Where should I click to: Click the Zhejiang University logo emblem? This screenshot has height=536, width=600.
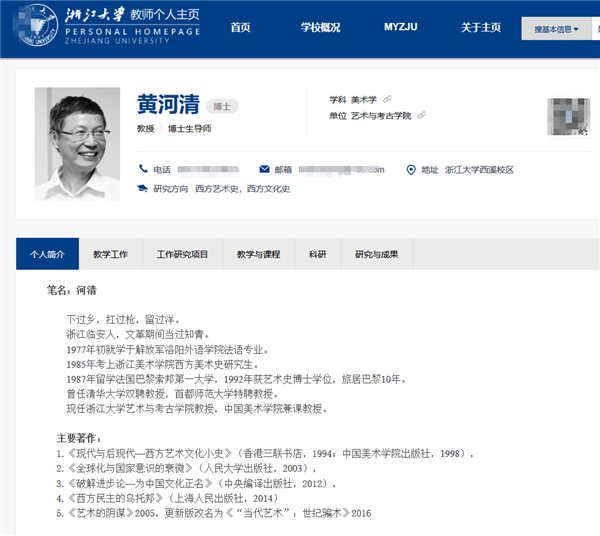point(37,25)
